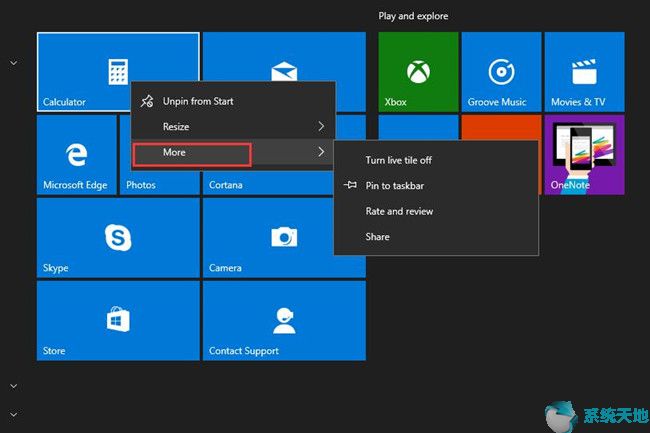Launch the Microsoft Edge tile
Viewport: 650px width, 433px height.
pos(77,155)
